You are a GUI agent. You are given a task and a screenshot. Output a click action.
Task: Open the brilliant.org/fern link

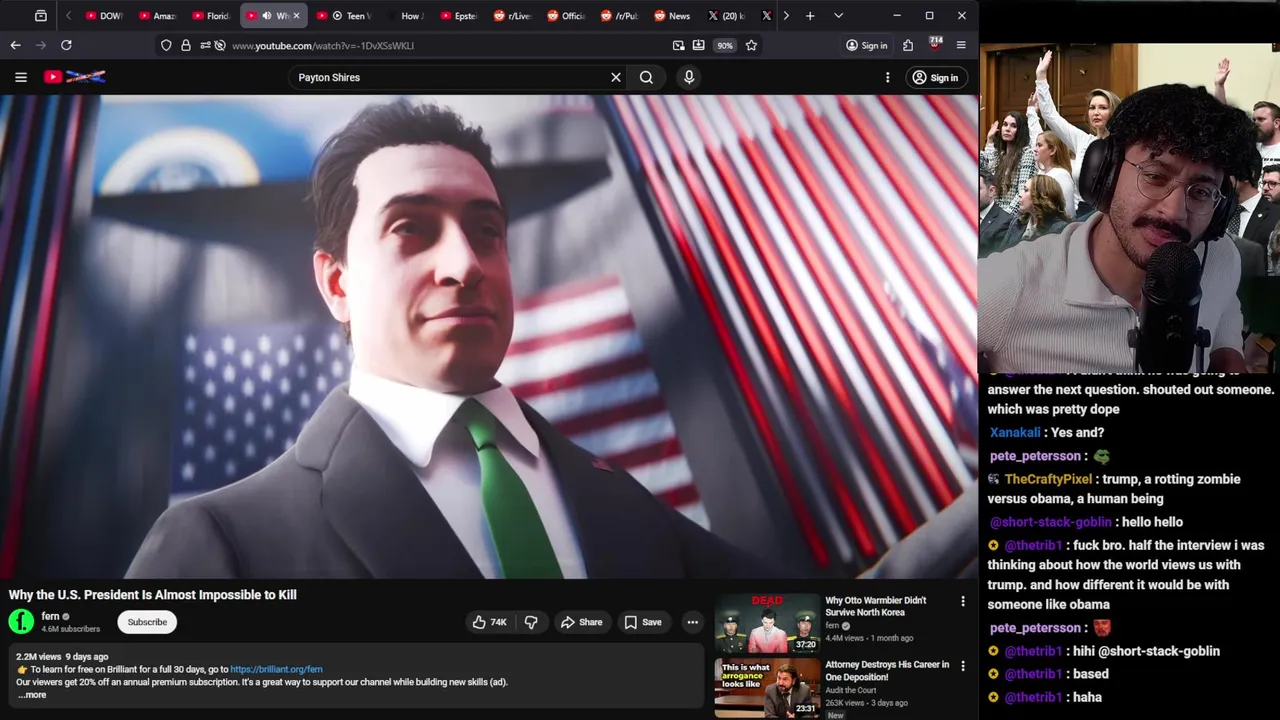click(276, 669)
